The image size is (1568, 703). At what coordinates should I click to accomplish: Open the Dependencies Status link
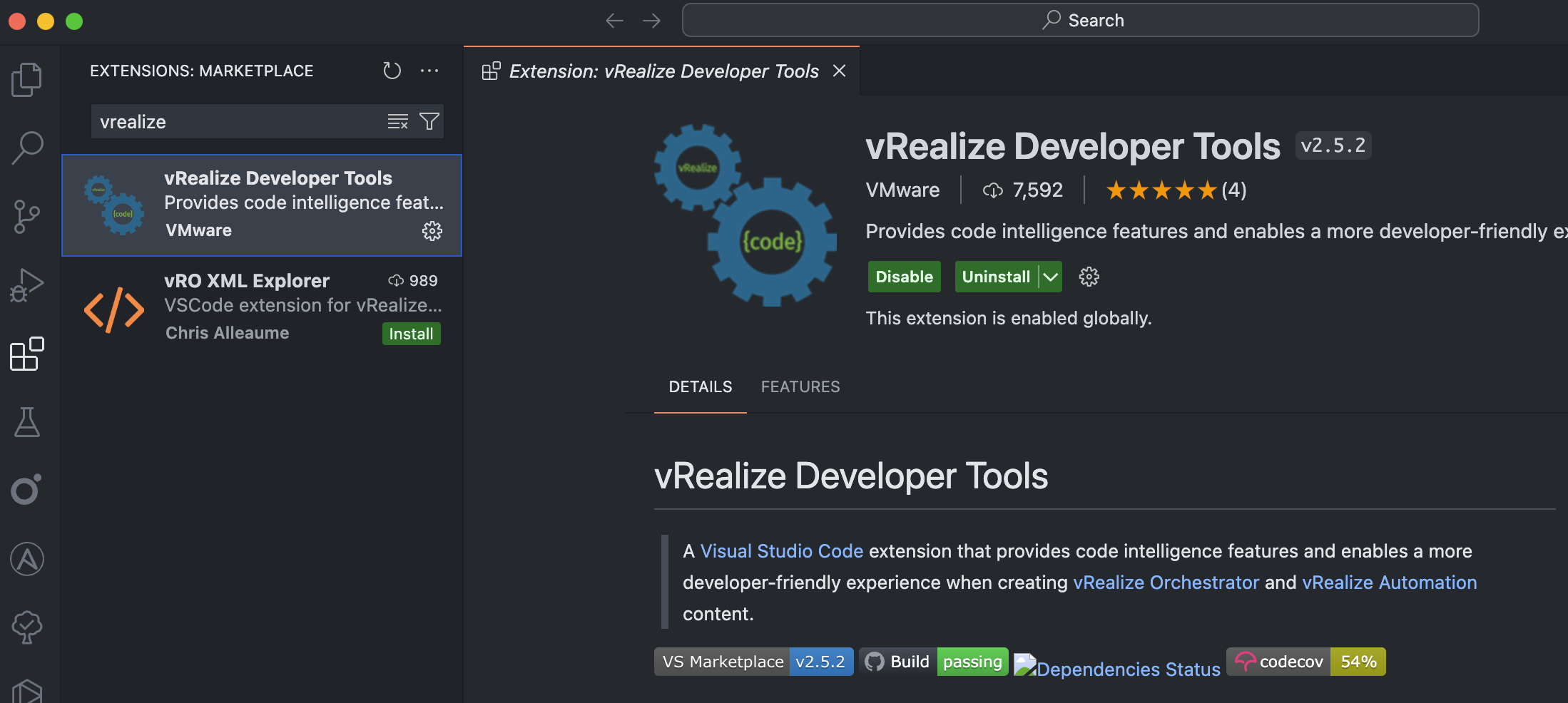[x=1117, y=668]
